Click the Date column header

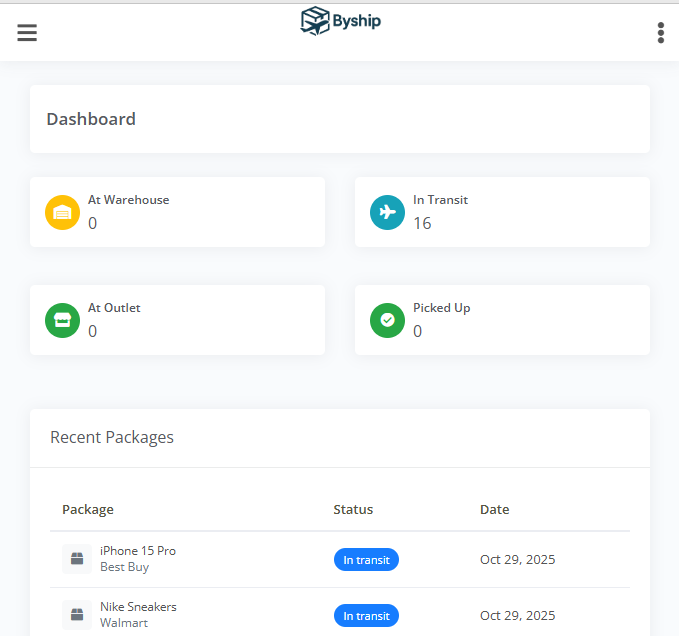[495, 509]
